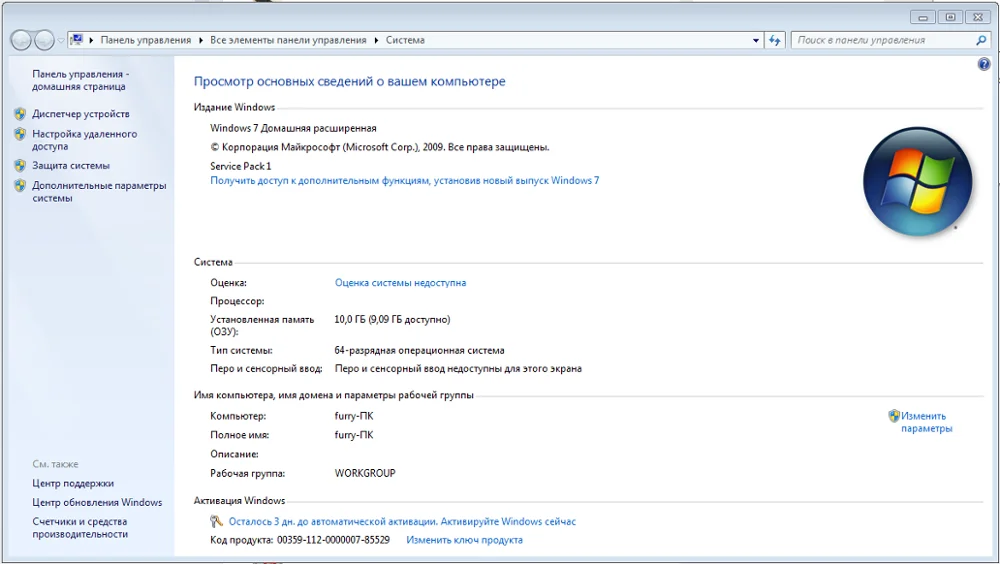Open Диспетчер устройств
Image resolution: width=1000 pixels, height=564 pixels.
(81, 114)
